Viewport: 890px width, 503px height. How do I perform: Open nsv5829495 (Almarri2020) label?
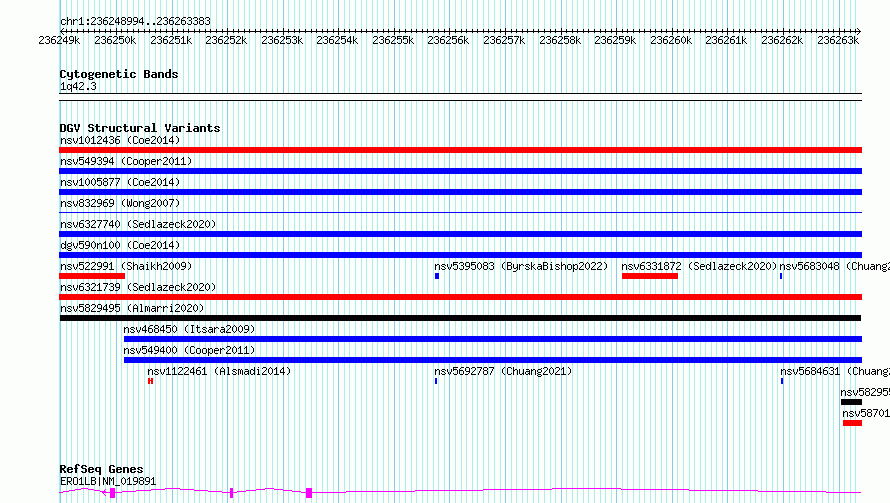point(132,308)
